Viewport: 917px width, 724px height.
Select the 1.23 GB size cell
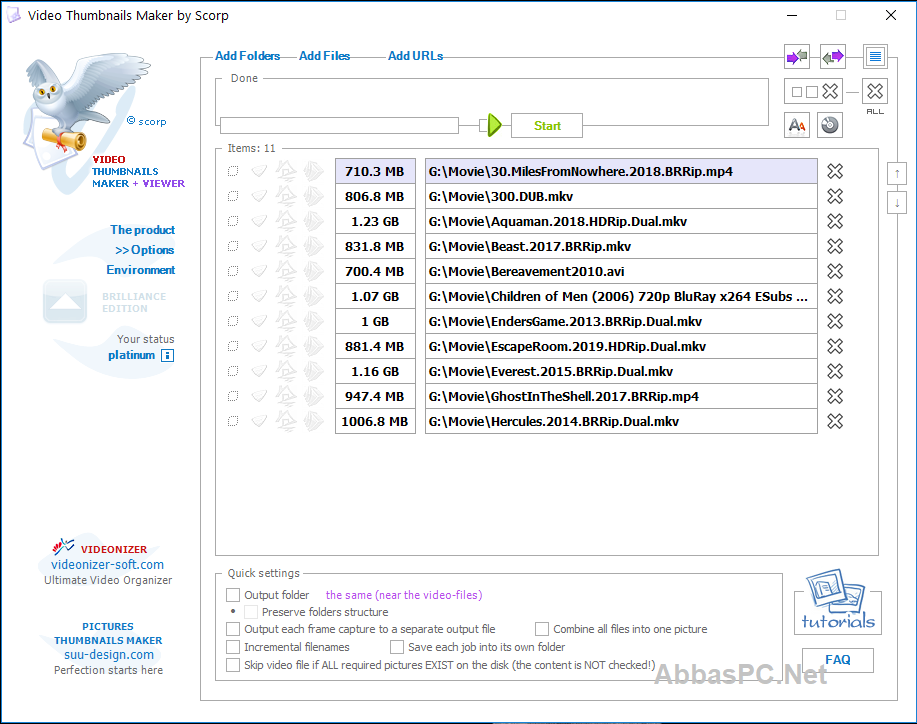375,222
